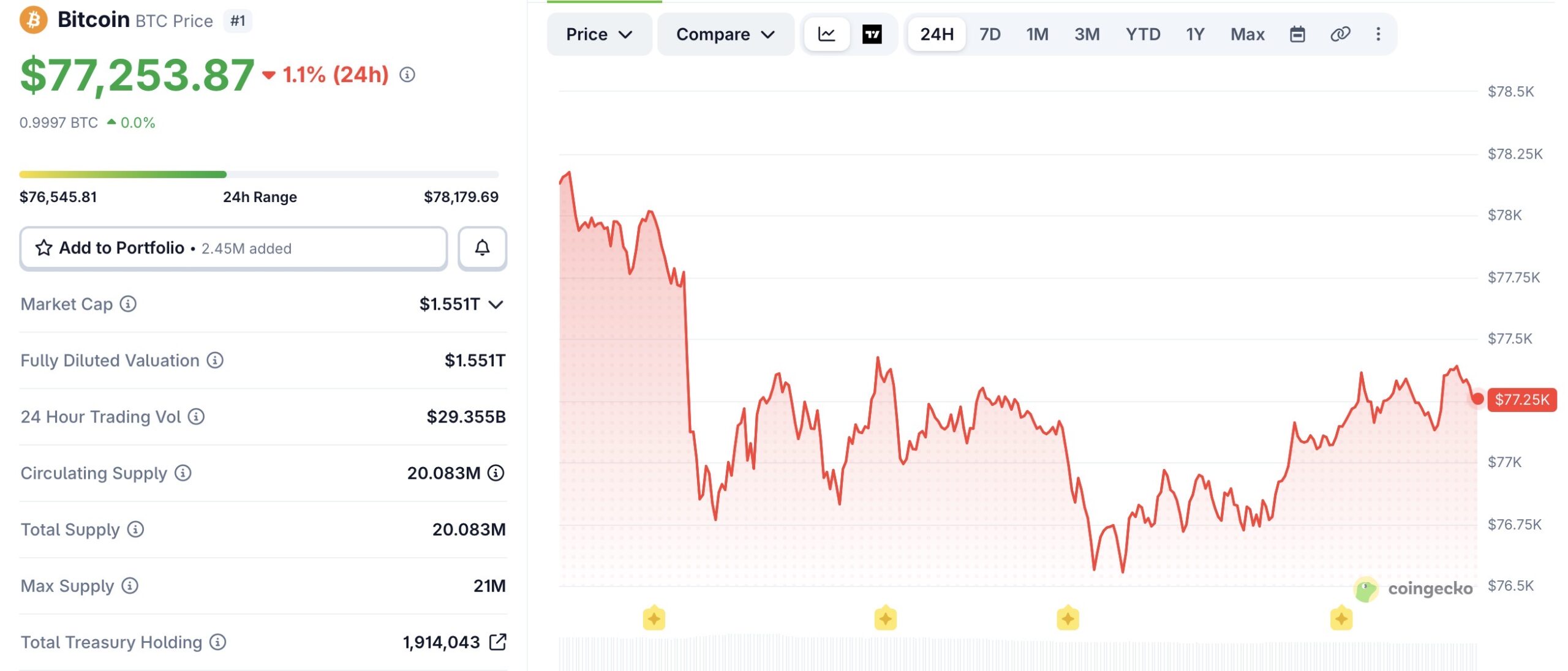Show Total Treasury Holding info icon
The image size is (1568, 671).
(218, 642)
